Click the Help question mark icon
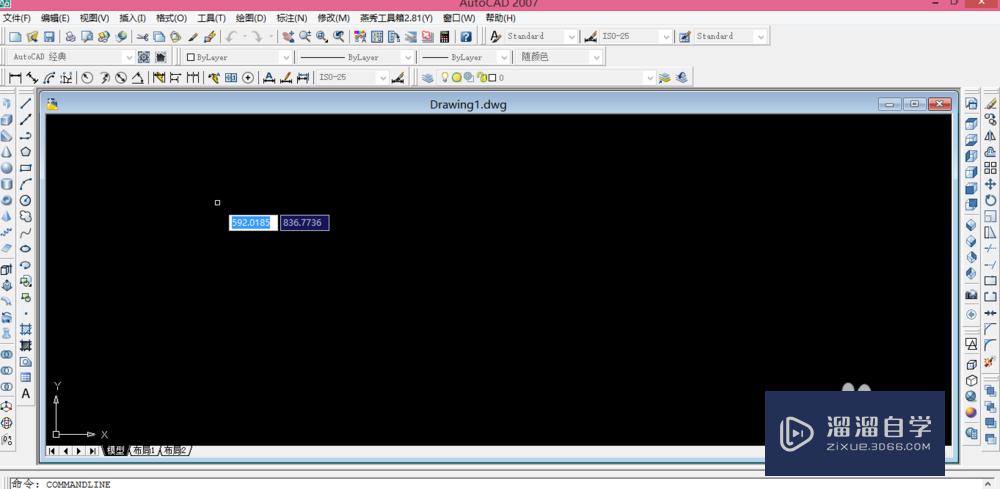 point(466,37)
